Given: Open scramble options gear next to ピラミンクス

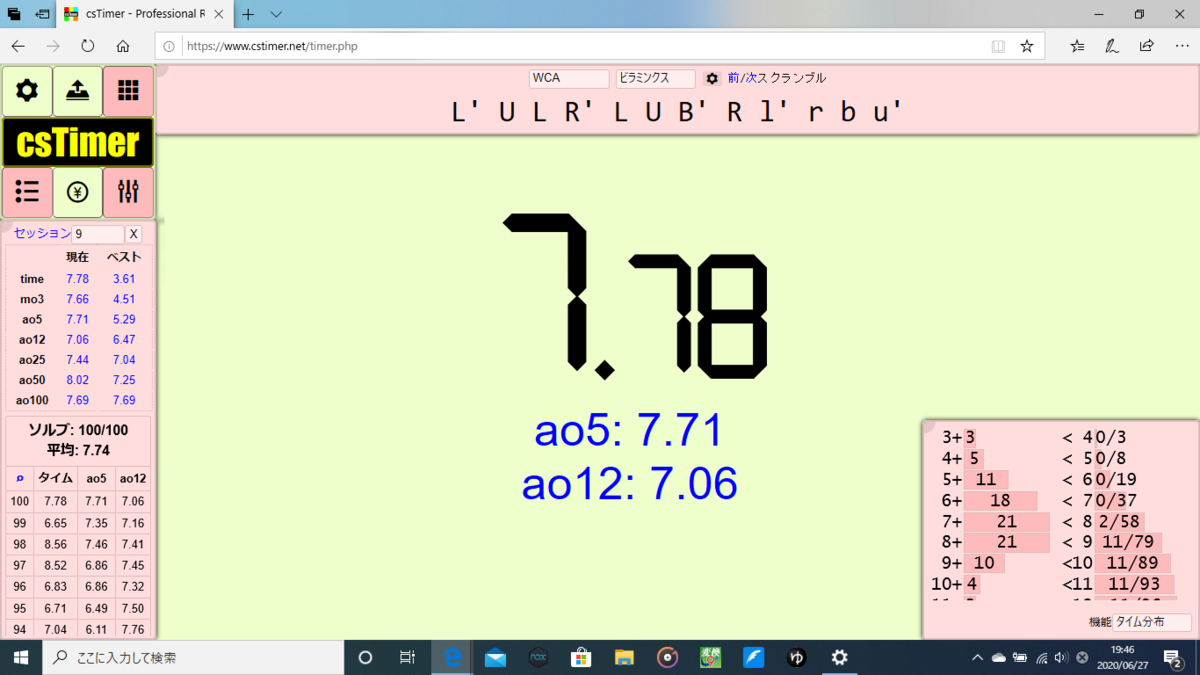Looking at the screenshot, I should 712,78.
